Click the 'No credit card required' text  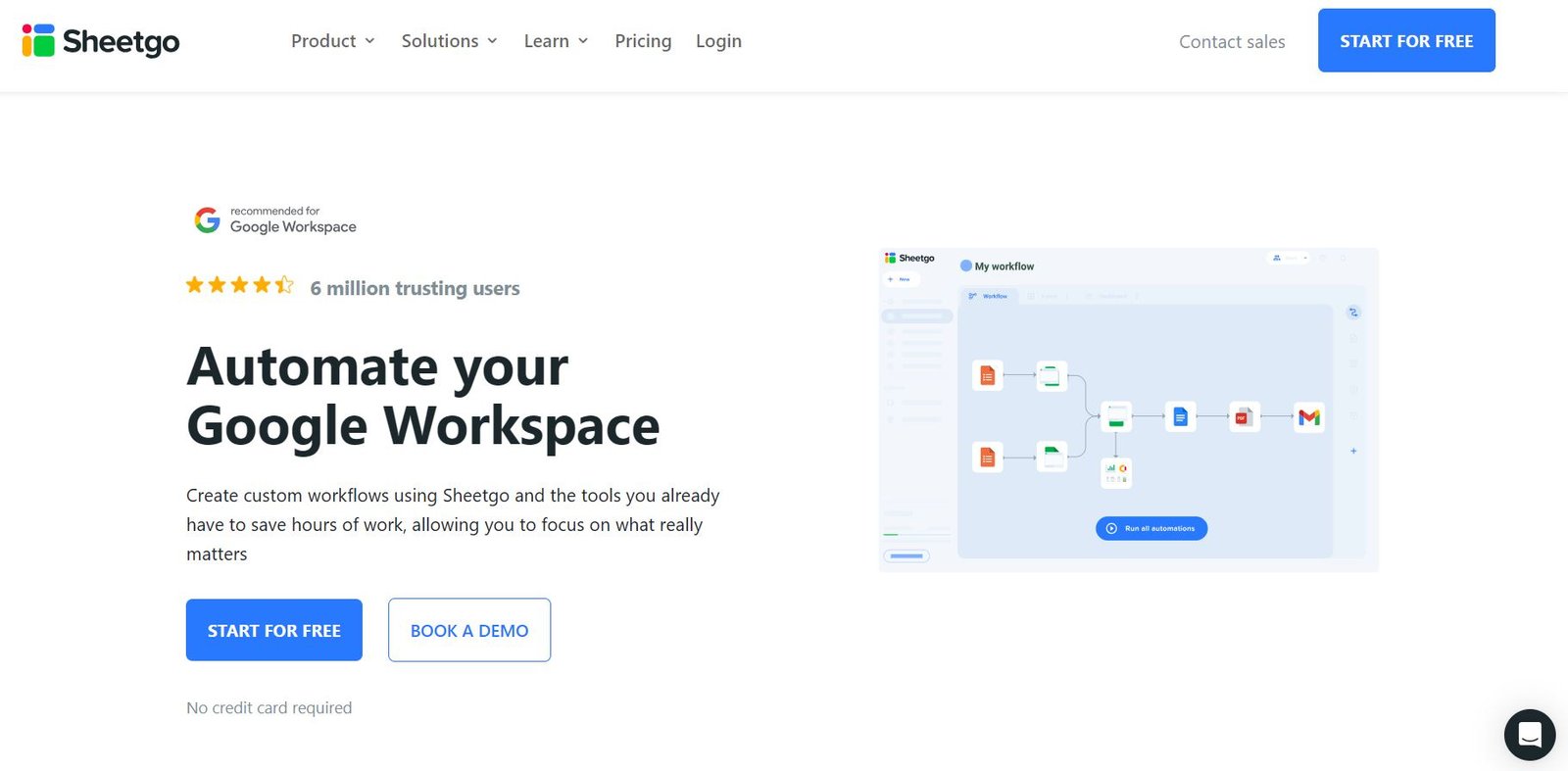coord(269,707)
